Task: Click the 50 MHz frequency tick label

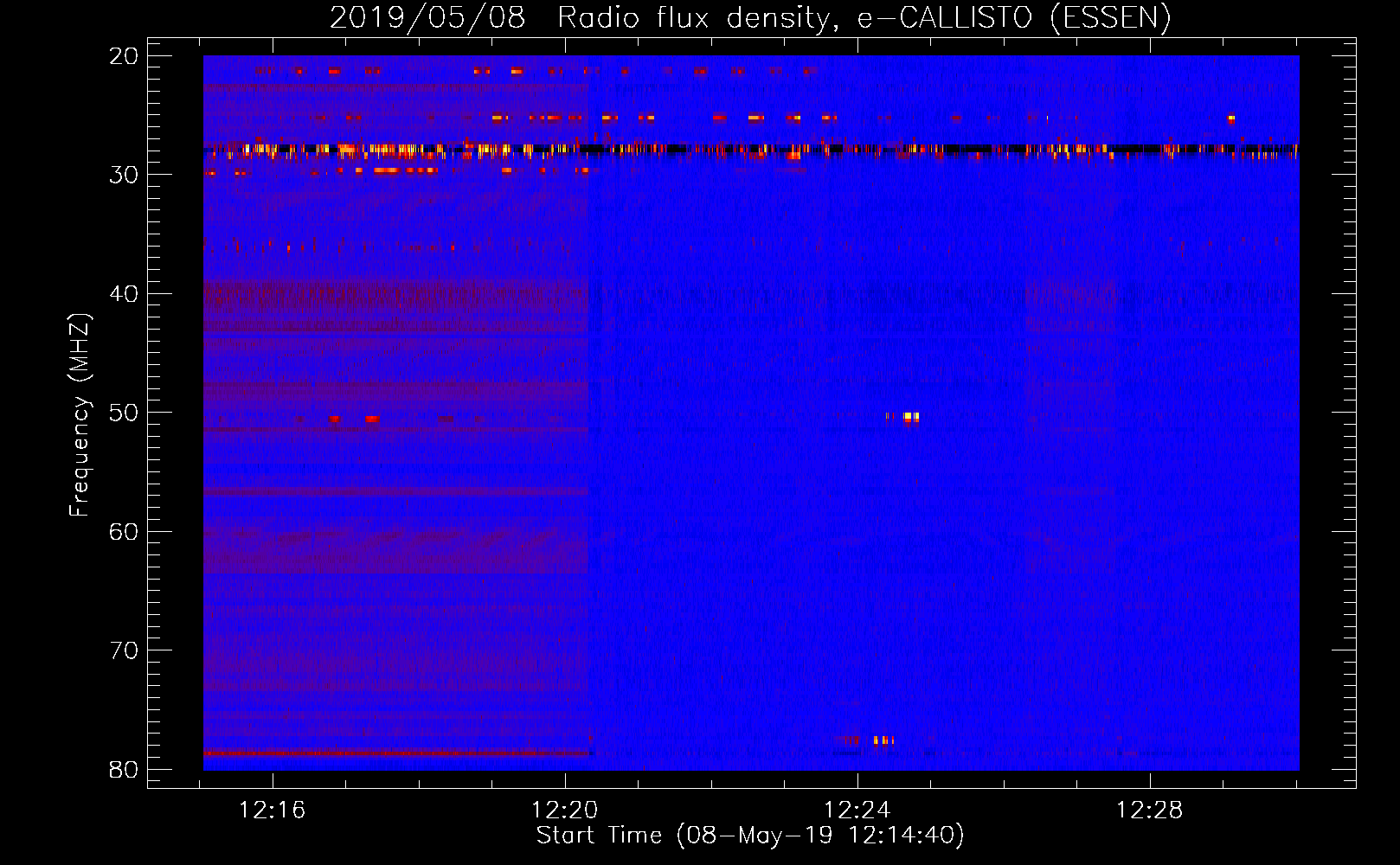Action: pyautogui.click(x=124, y=413)
